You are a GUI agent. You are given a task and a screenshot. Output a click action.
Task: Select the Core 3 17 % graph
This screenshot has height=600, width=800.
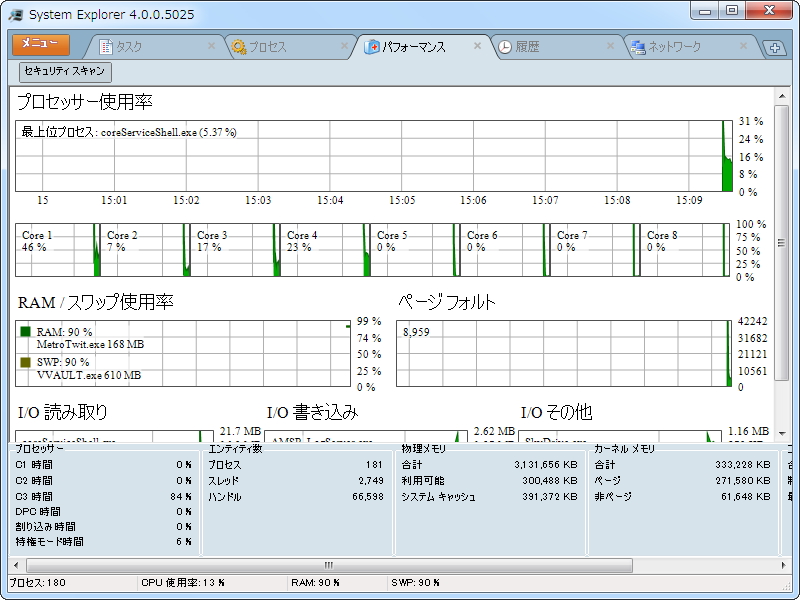click(235, 250)
